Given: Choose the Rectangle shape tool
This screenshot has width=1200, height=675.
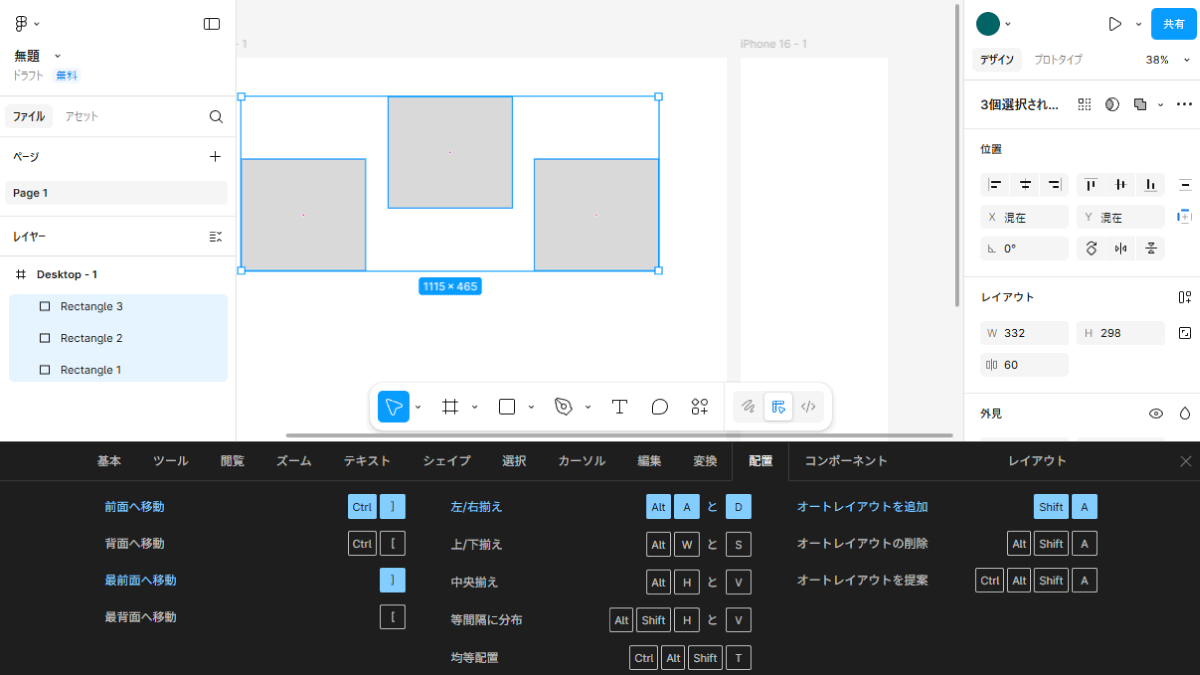Looking at the screenshot, I should [507, 407].
